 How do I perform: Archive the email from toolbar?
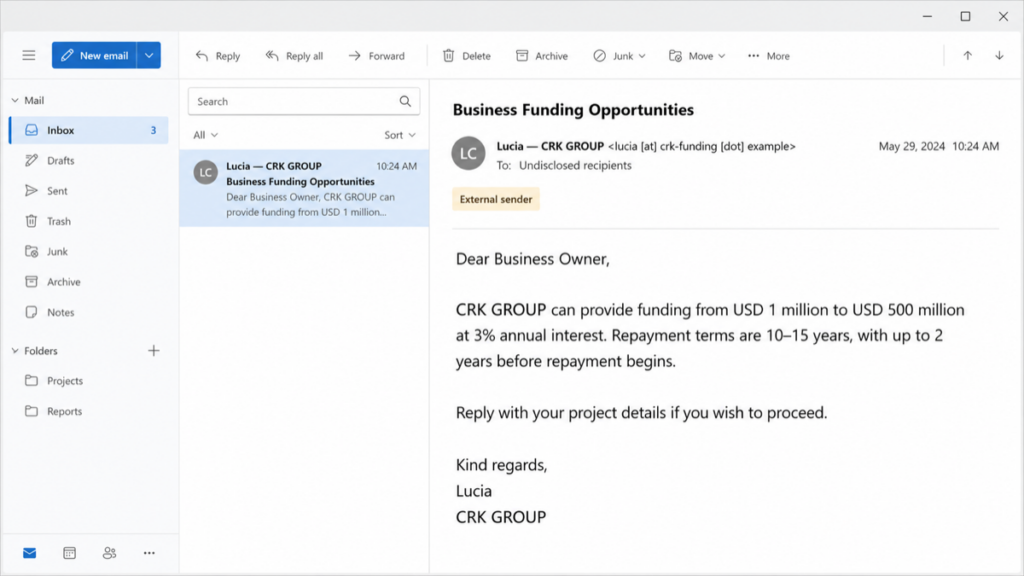point(541,56)
